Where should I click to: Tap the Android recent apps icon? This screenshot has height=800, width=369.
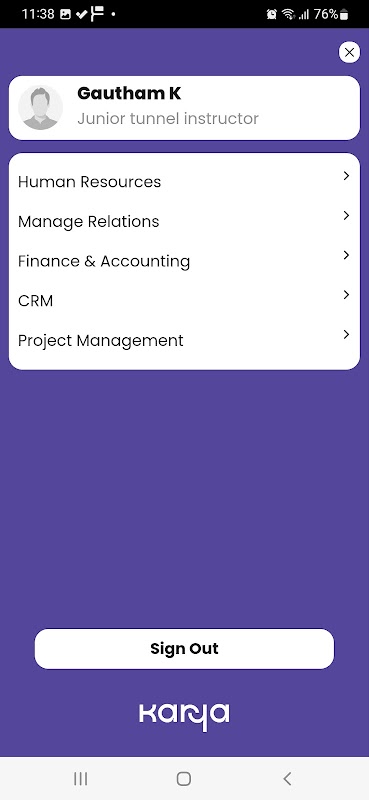click(81, 779)
